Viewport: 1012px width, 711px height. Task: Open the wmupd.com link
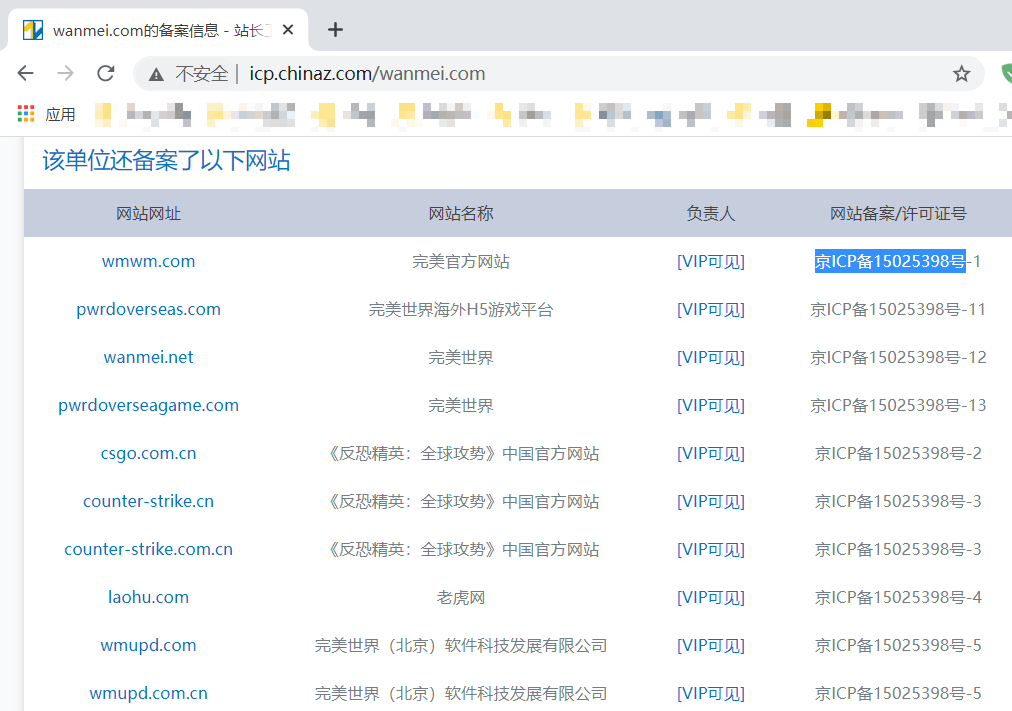[x=148, y=645]
